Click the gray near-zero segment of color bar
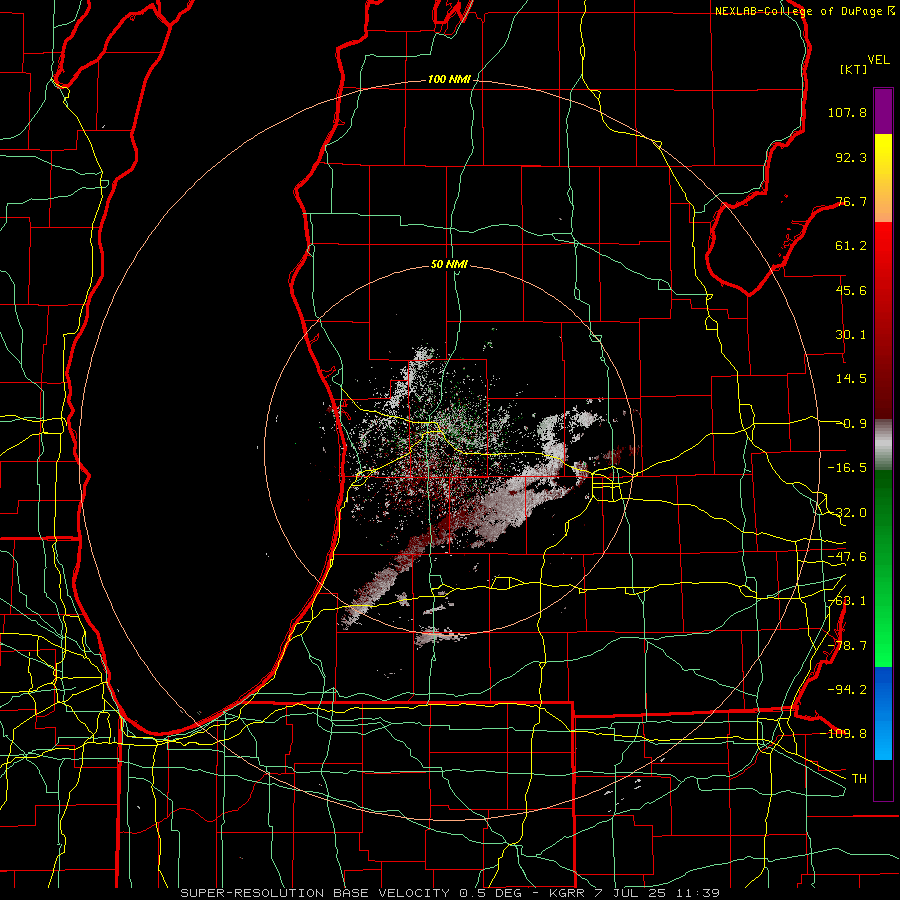The height and width of the screenshot is (900, 900). click(883, 445)
